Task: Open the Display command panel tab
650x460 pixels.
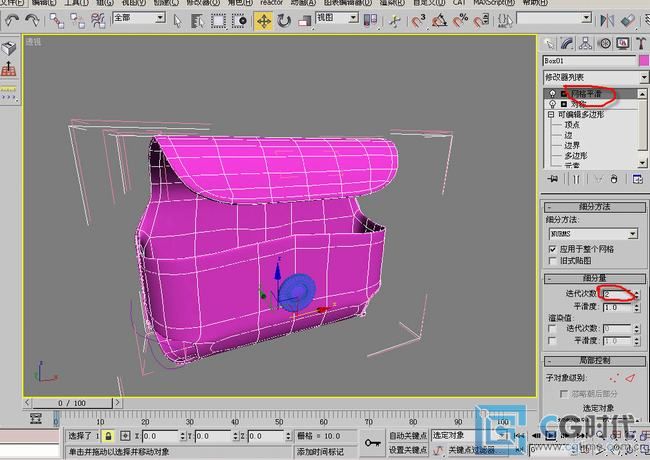Action: point(623,44)
